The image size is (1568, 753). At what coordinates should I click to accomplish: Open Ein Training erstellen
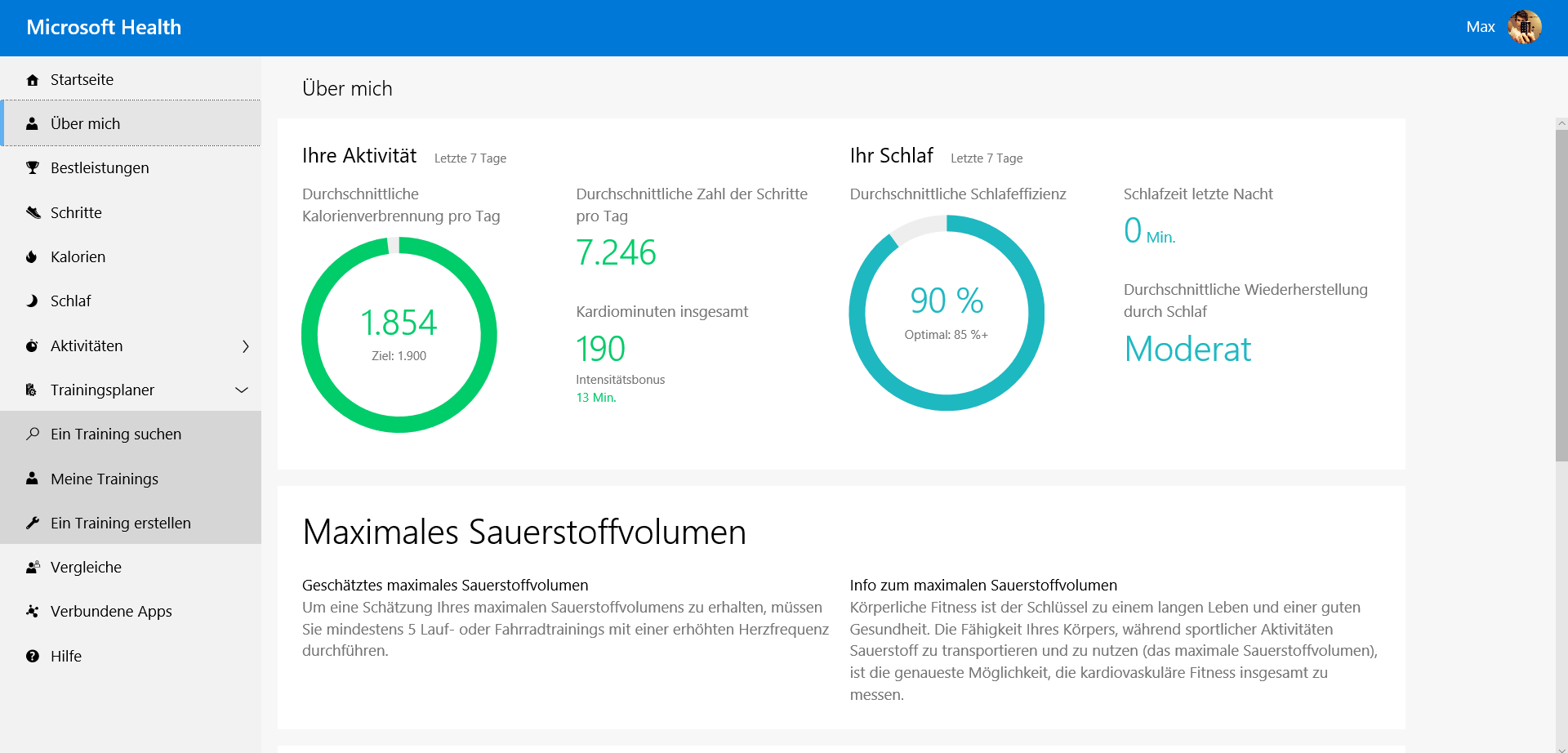[x=131, y=523]
